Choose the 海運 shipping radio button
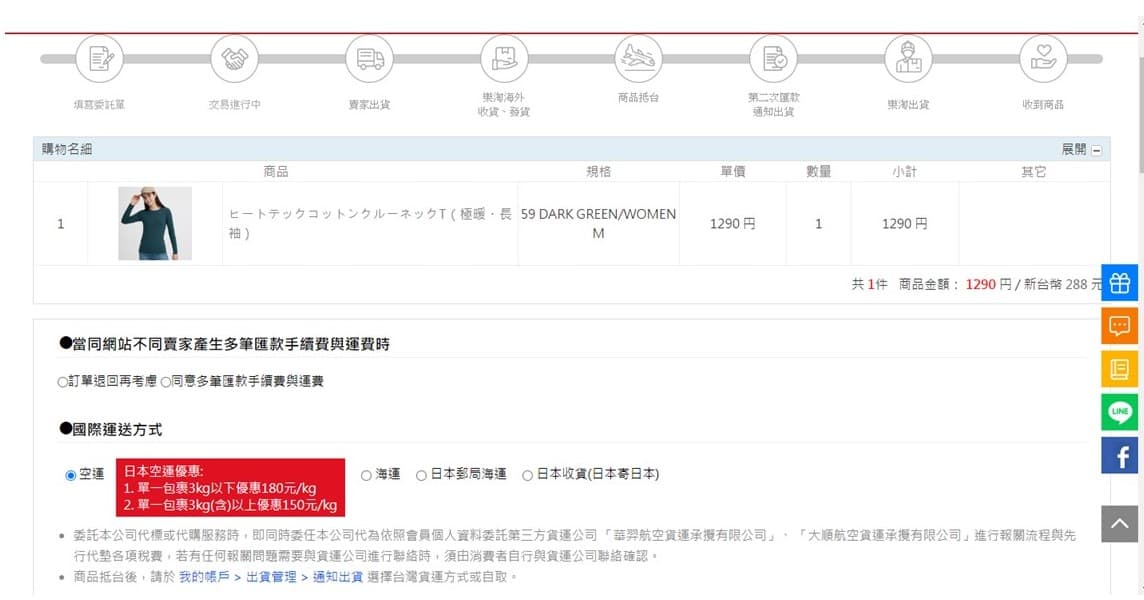Image resolution: width=1144 pixels, height=600 pixels. pos(366,475)
